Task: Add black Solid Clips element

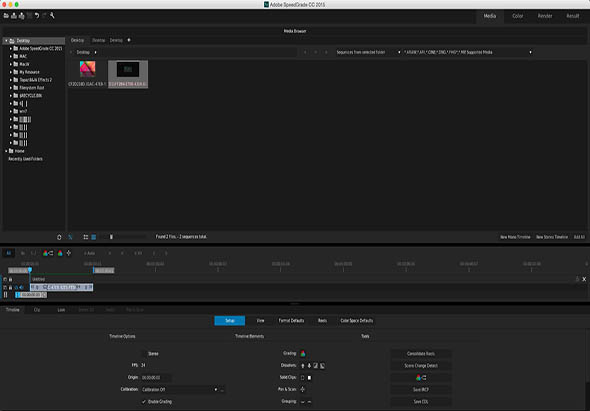Action: click(303, 378)
